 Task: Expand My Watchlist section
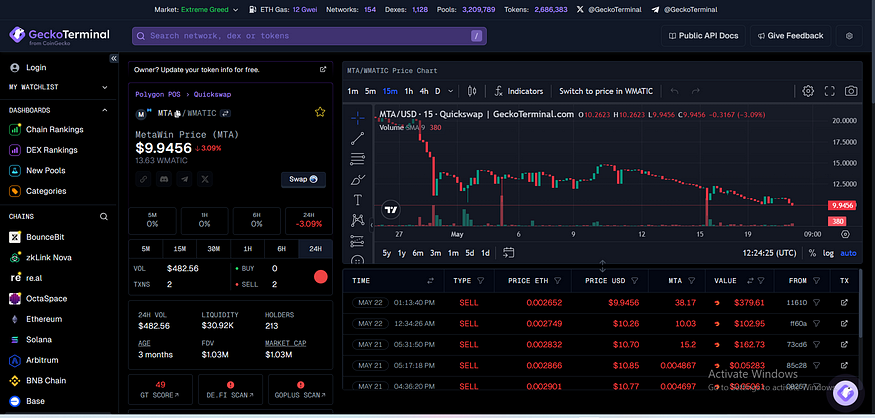click(104, 87)
